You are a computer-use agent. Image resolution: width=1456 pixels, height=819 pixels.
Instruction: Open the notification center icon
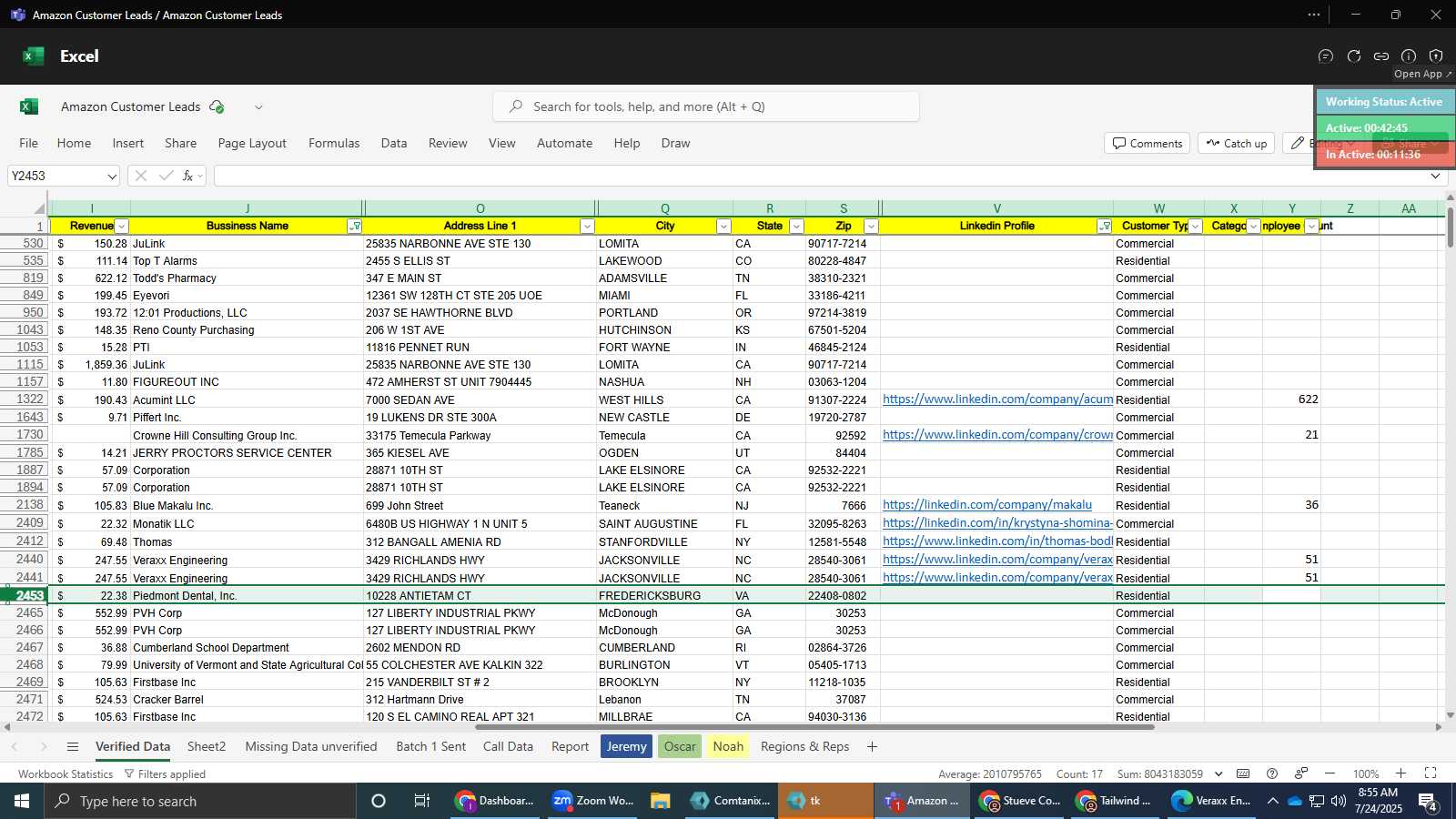point(1428,802)
